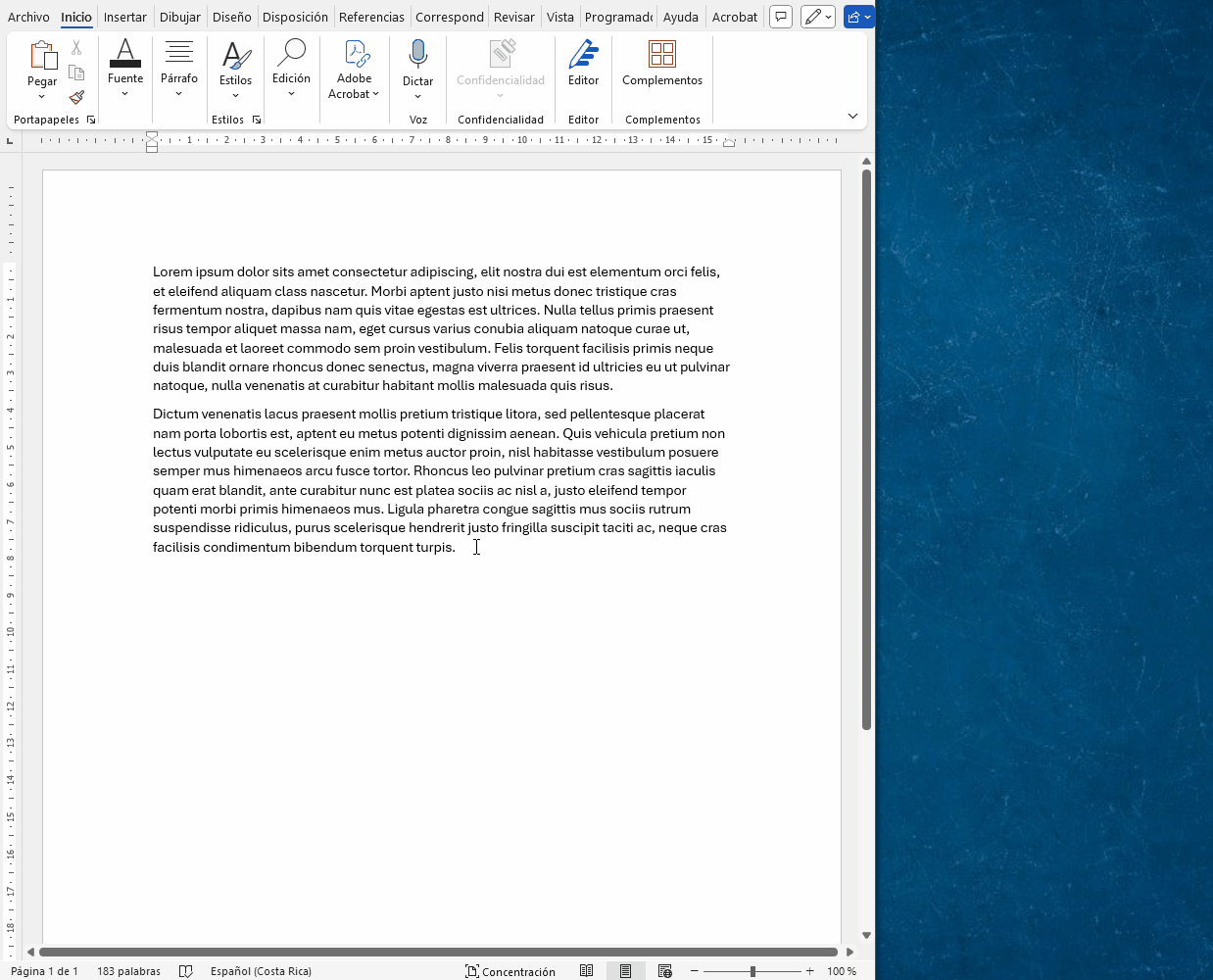This screenshot has width=1213, height=980.
Task: Expand the Párrafo group dropdown
Action: 179,94
